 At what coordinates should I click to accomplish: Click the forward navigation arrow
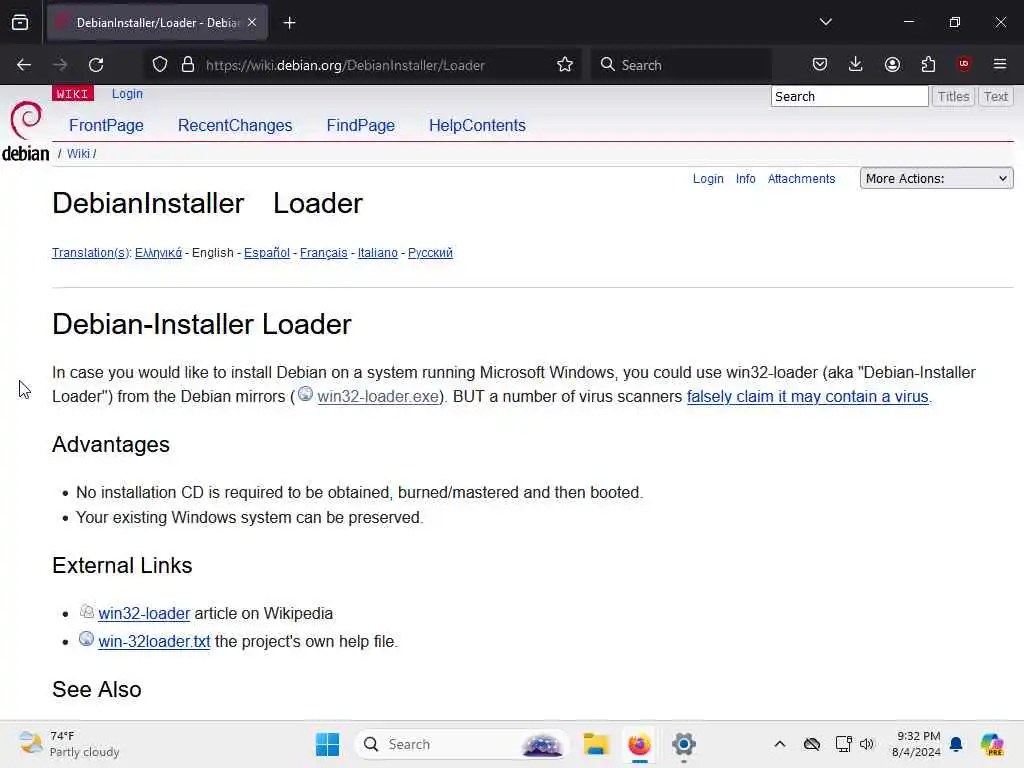point(60,65)
